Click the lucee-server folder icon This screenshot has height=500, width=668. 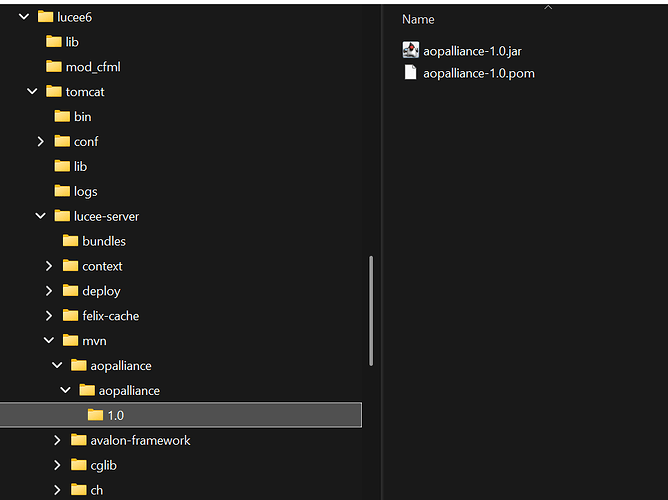62,216
